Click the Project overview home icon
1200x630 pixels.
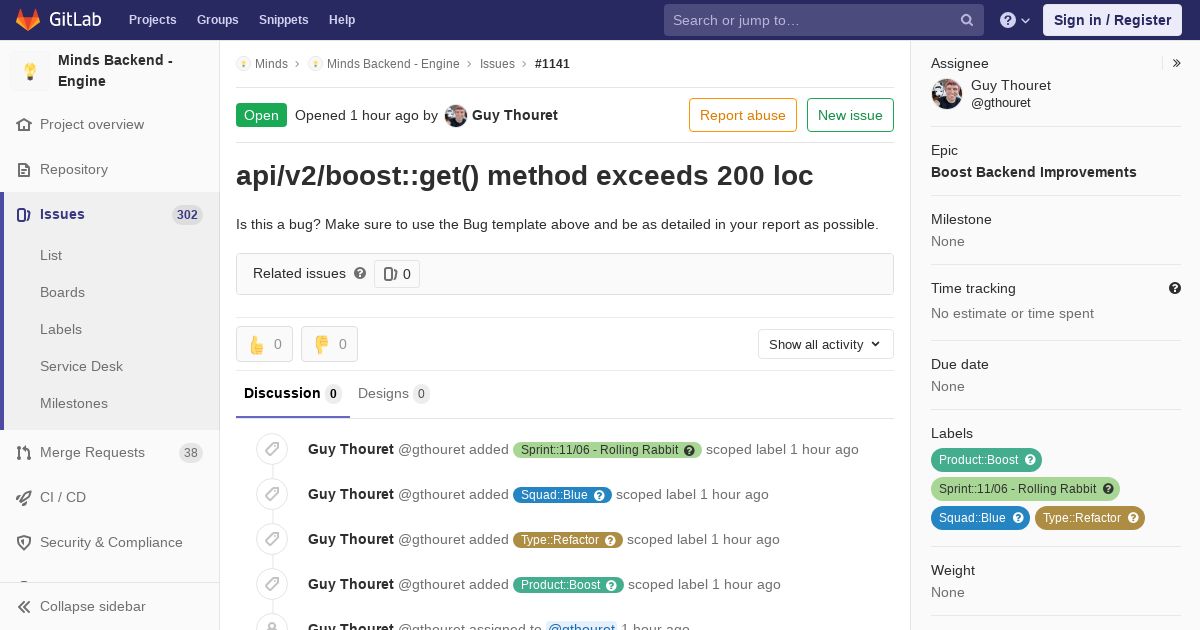pyautogui.click(x=24, y=125)
